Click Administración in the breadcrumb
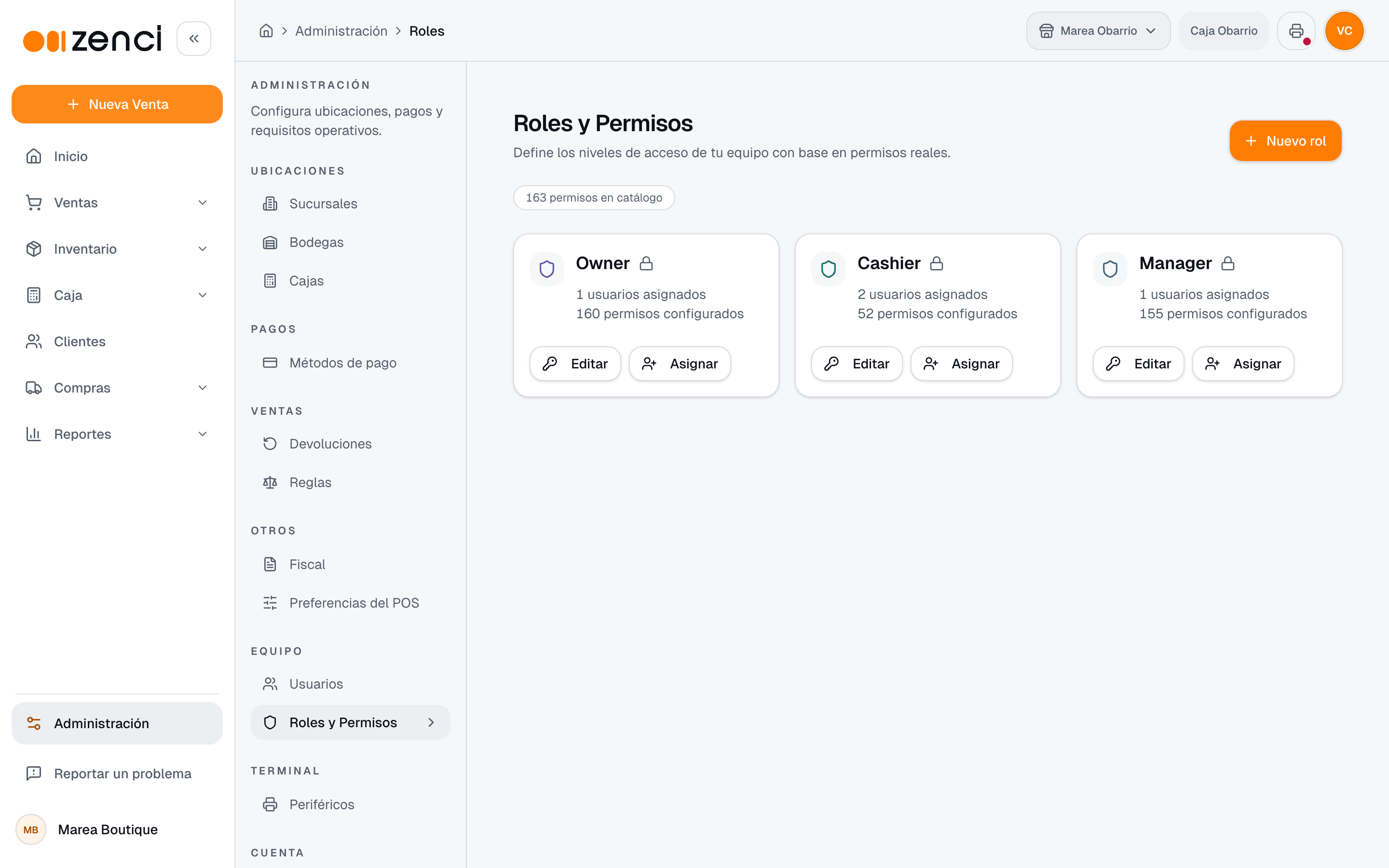 (x=341, y=31)
